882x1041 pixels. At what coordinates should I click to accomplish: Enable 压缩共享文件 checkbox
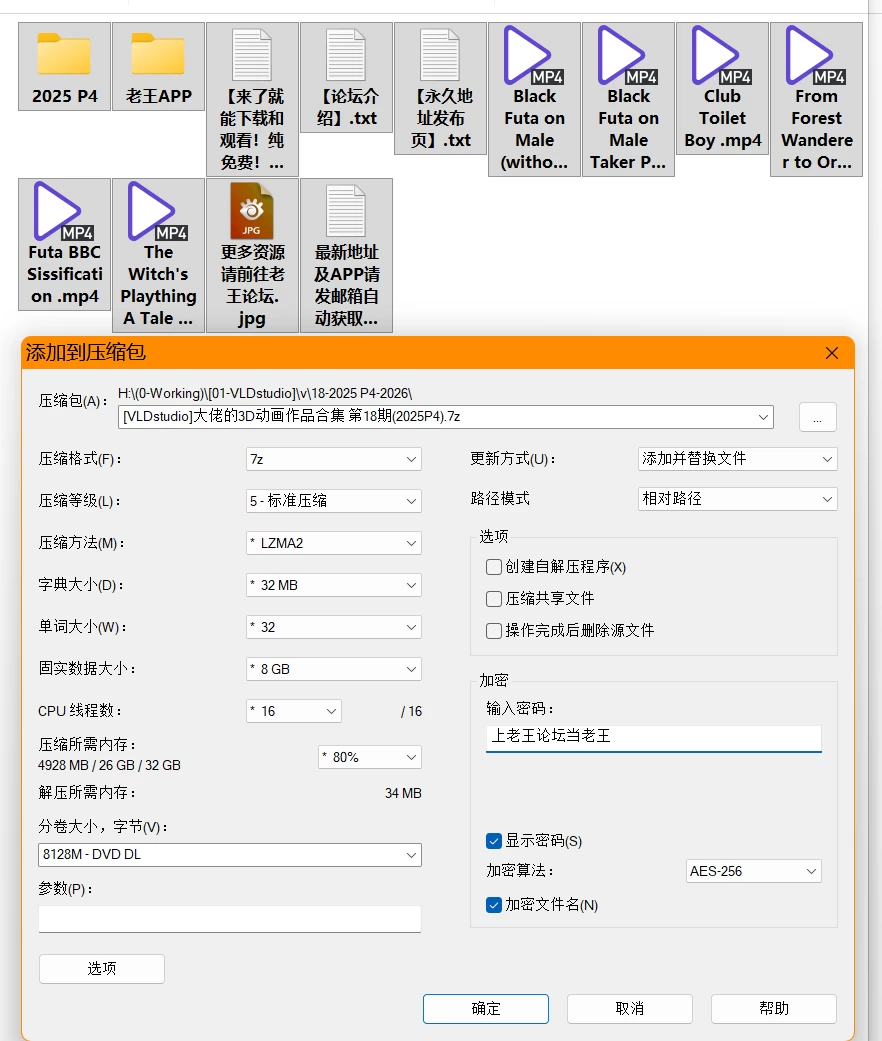[x=494, y=599]
